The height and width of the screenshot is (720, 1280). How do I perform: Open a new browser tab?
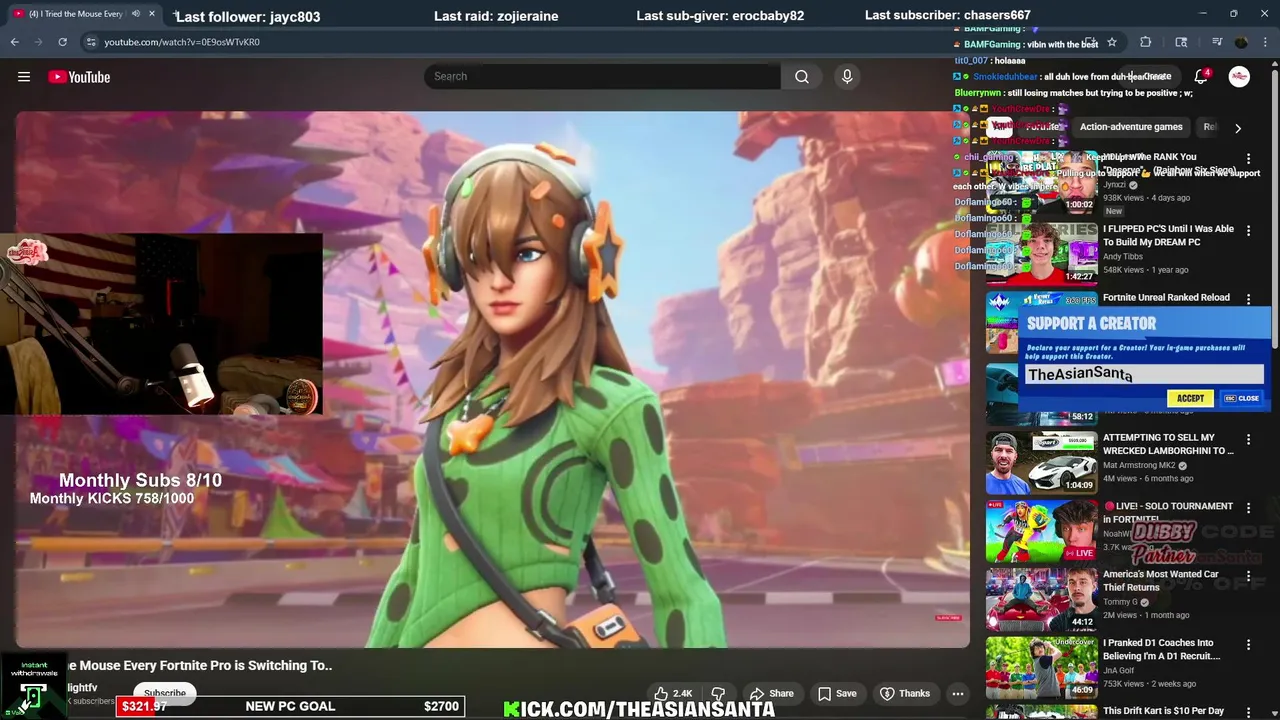pyautogui.click(x=176, y=14)
